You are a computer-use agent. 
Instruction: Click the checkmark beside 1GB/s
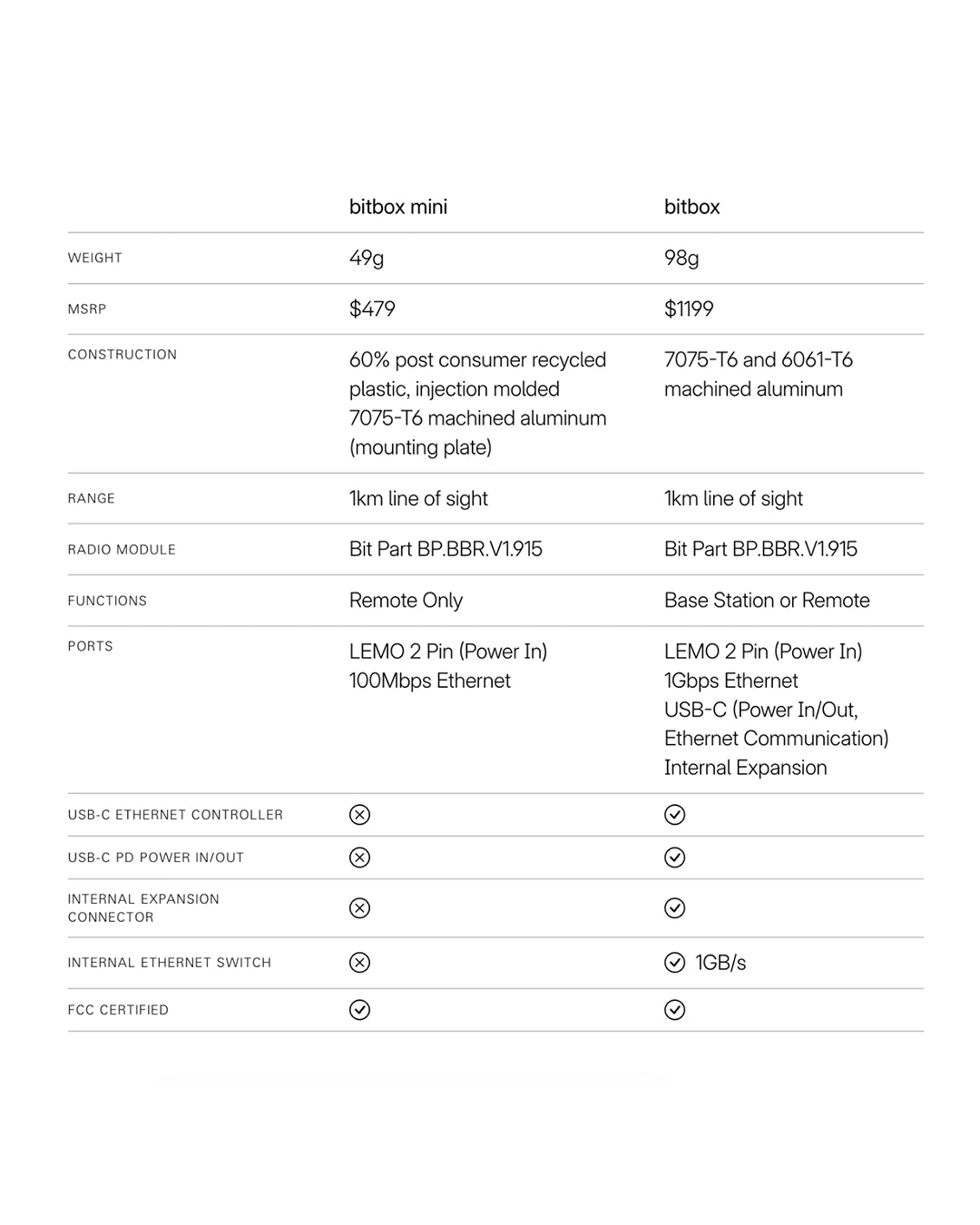point(674,963)
